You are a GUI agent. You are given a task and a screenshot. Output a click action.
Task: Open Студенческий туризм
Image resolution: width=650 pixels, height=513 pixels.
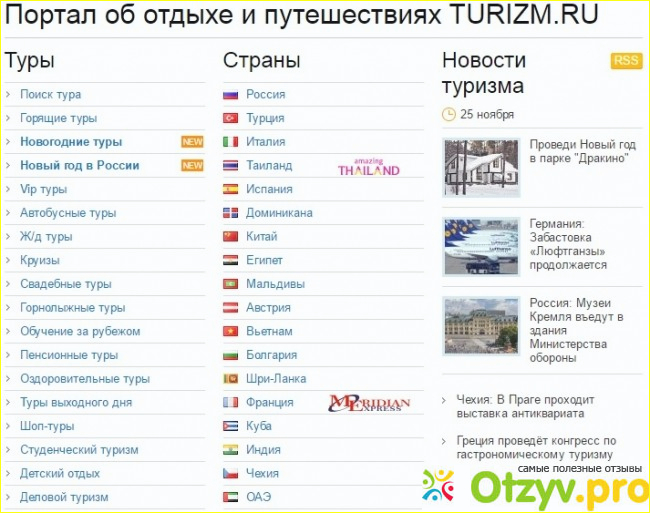coord(79,450)
